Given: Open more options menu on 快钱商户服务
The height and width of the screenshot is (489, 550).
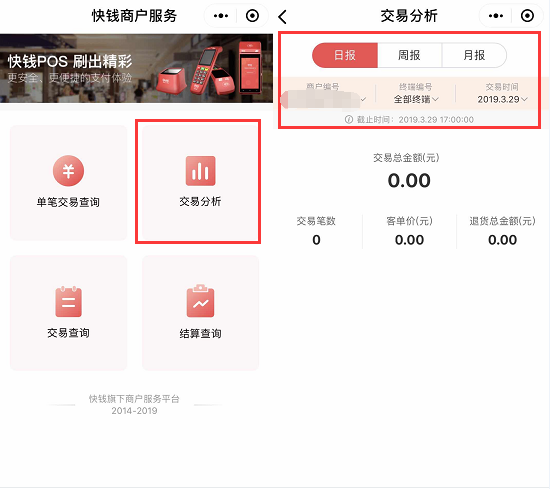Looking at the screenshot, I should [x=221, y=16].
